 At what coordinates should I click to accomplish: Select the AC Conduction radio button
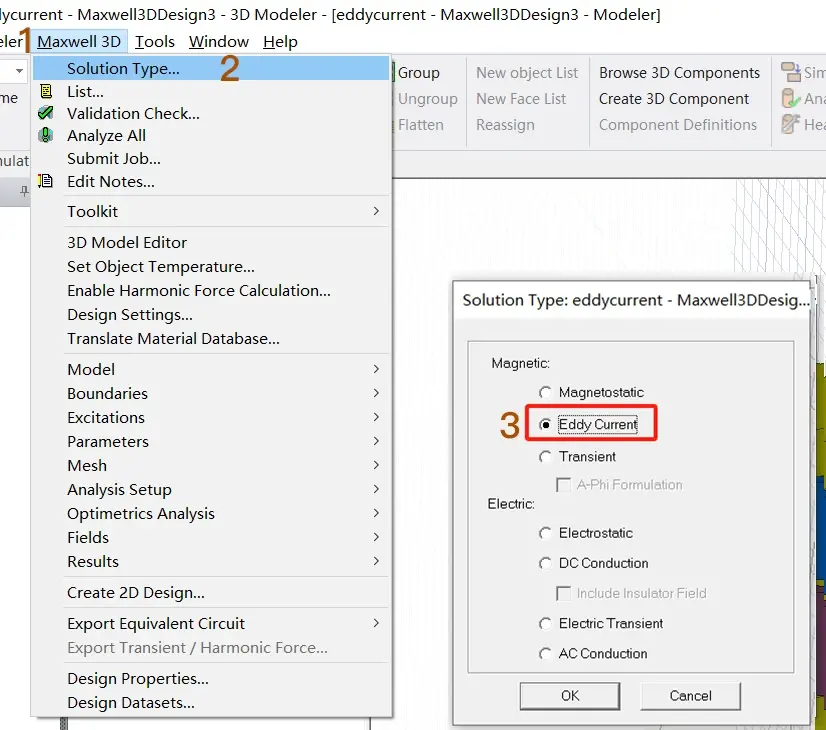pos(545,654)
